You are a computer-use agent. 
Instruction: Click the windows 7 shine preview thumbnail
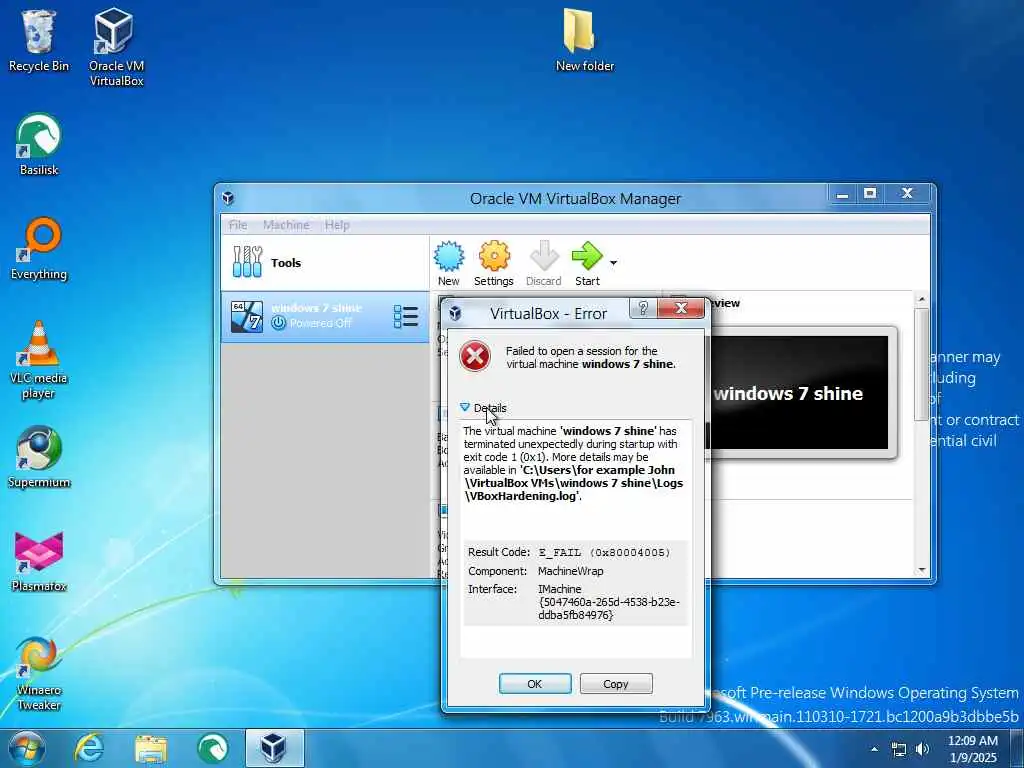pyautogui.click(x=799, y=393)
